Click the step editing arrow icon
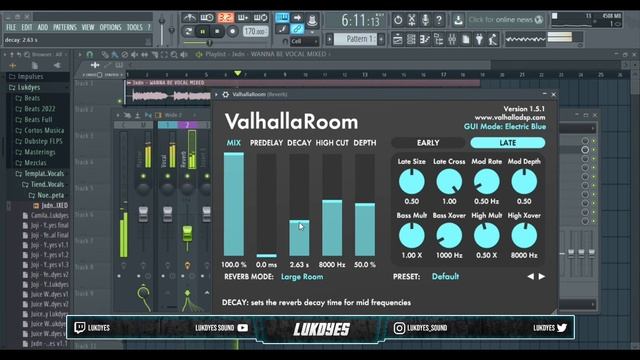 297,18
